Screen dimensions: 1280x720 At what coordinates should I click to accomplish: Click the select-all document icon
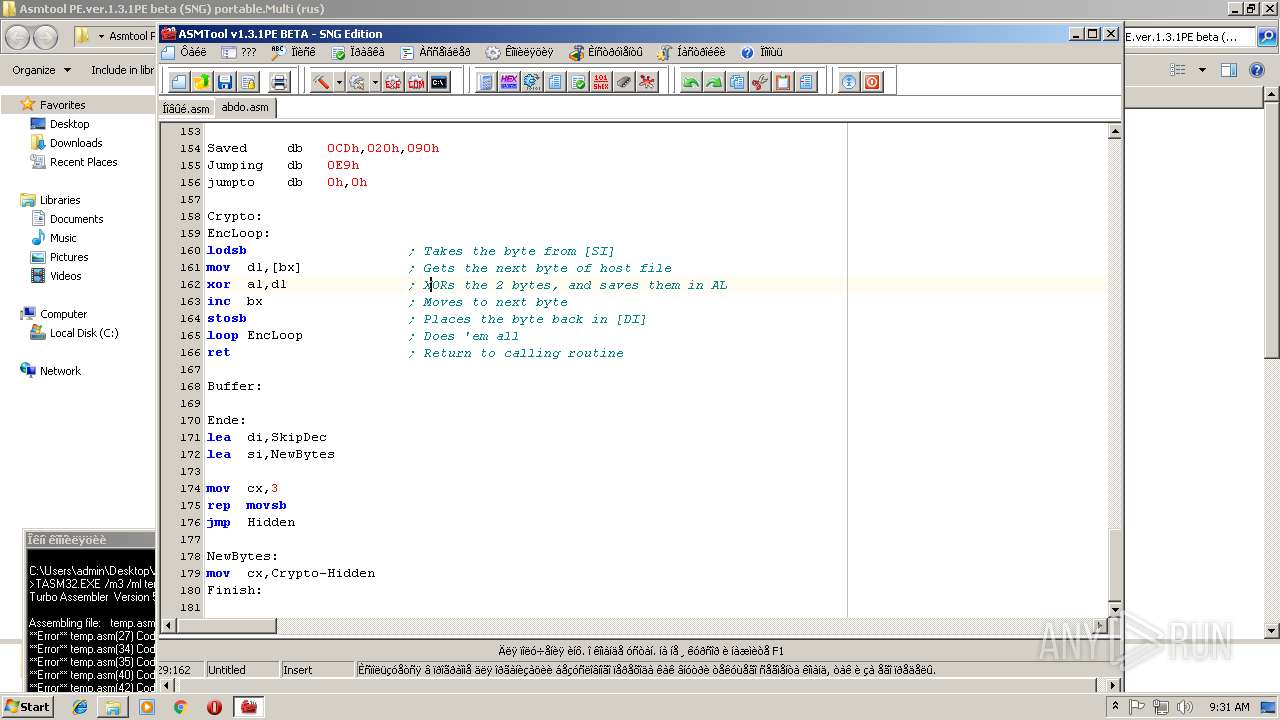point(806,82)
